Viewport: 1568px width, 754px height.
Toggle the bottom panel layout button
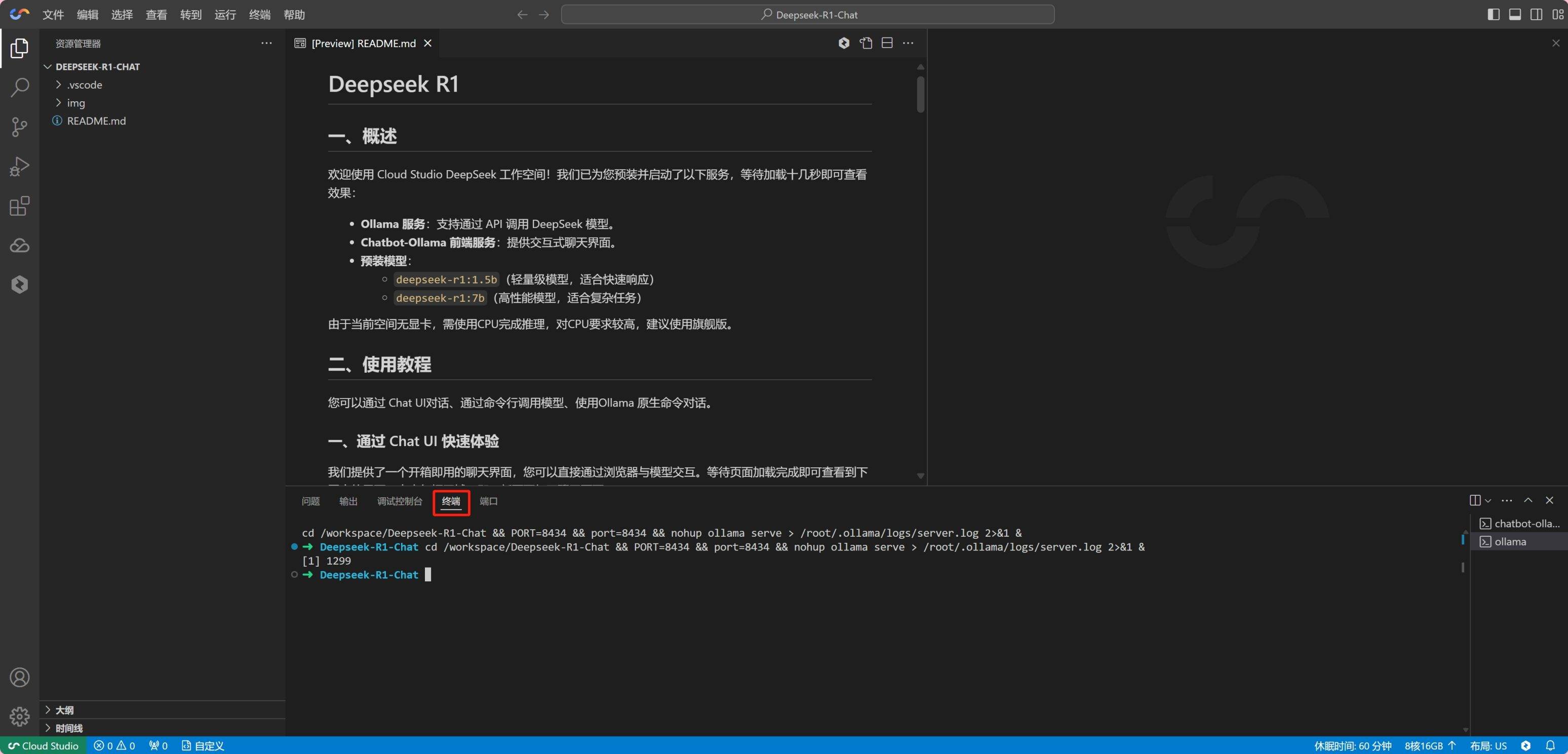point(1515,15)
